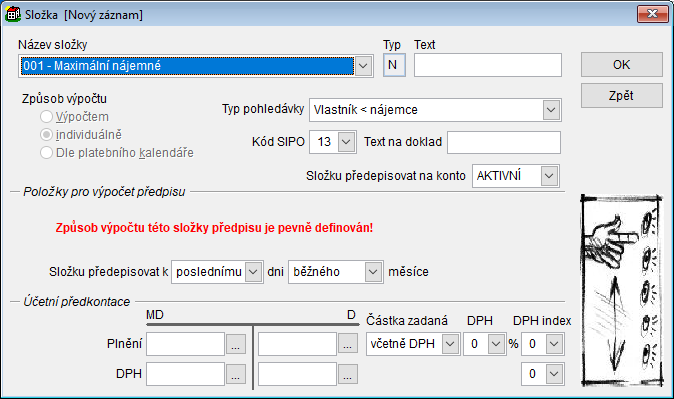Select the individuálně radio button
Screen dimensions: 674x399
click(x=46, y=135)
